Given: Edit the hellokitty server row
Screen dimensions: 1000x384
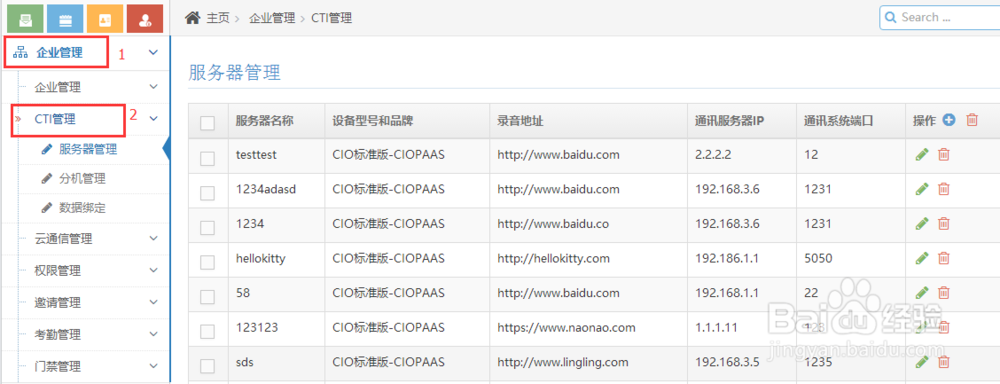Looking at the screenshot, I should pos(922,258).
